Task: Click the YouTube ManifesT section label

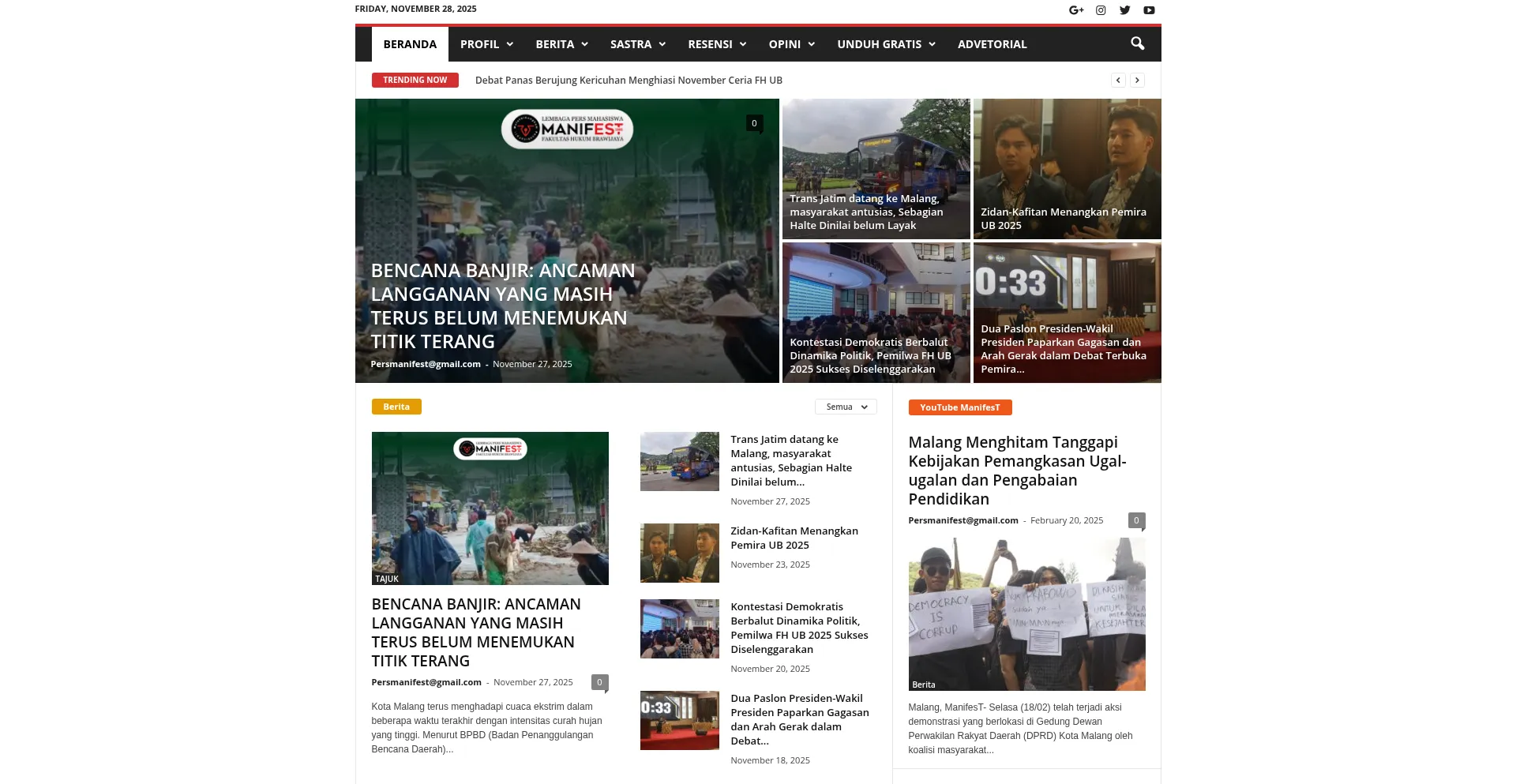Action: point(959,407)
